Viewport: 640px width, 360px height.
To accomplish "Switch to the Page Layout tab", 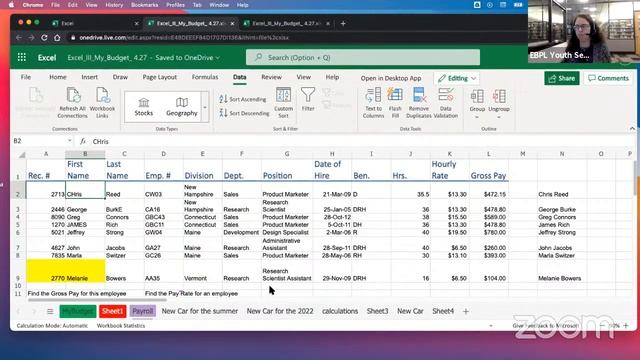I will 160,77.
